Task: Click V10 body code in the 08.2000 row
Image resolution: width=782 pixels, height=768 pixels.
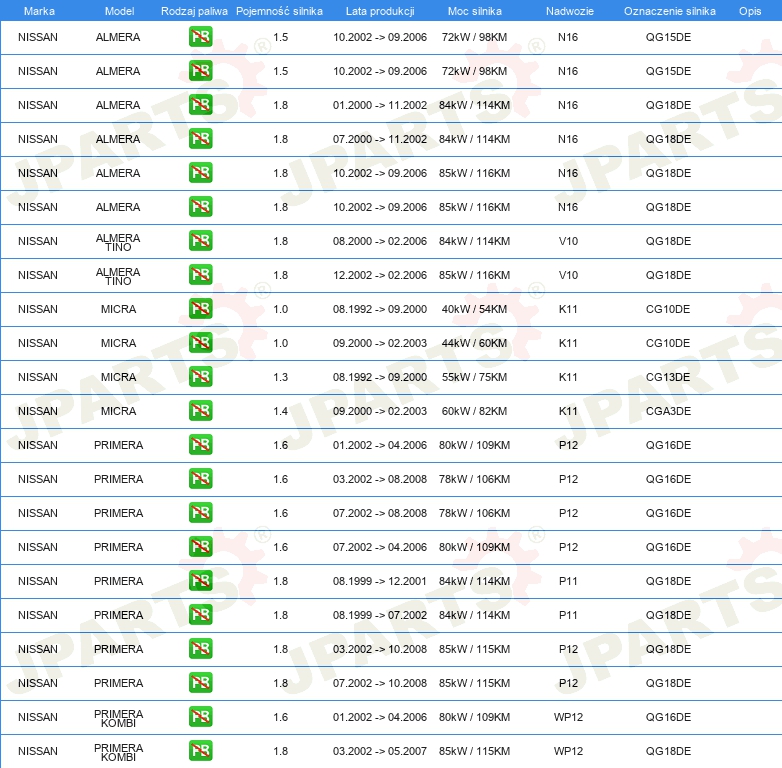Action: point(568,241)
